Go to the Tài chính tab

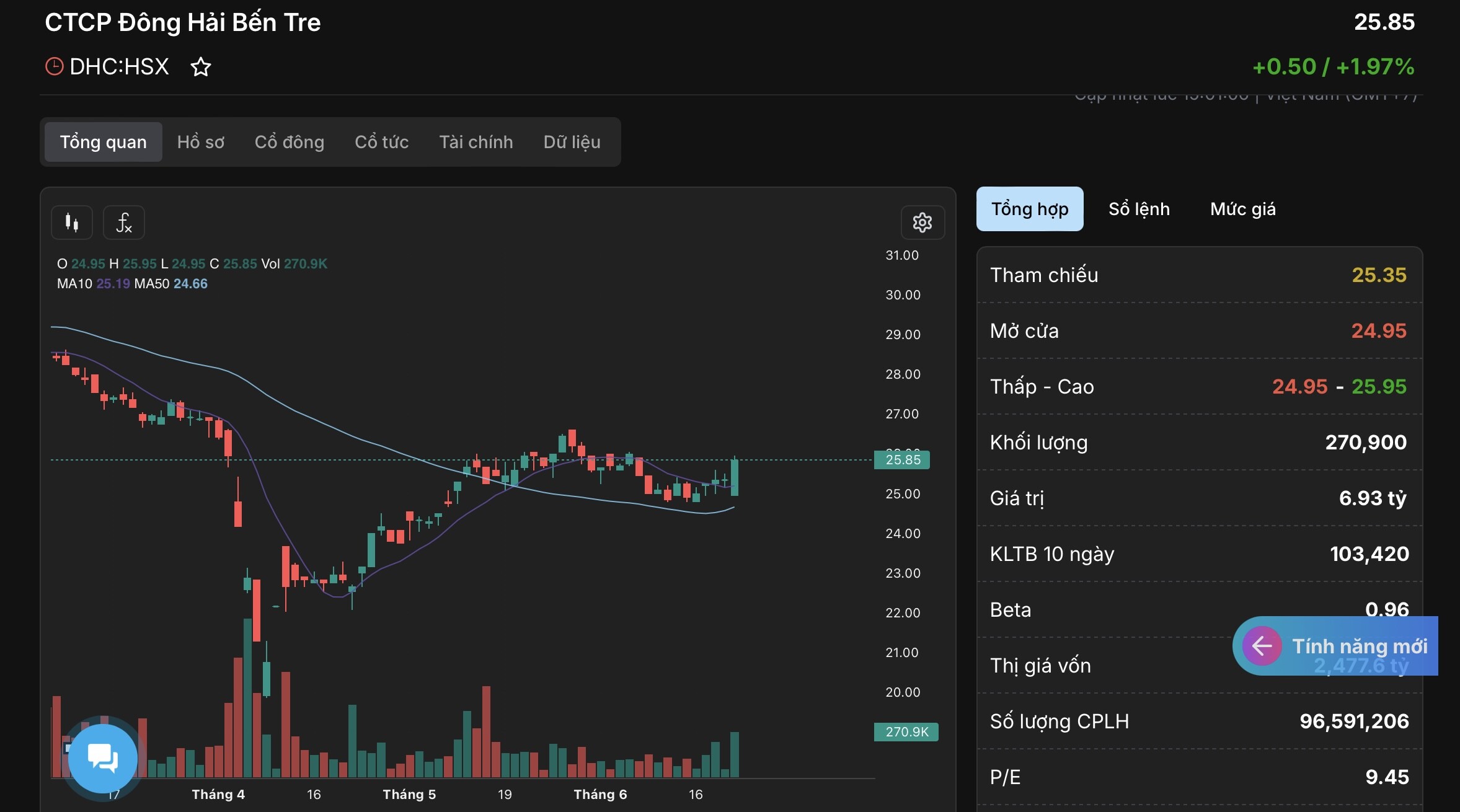click(x=476, y=142)
